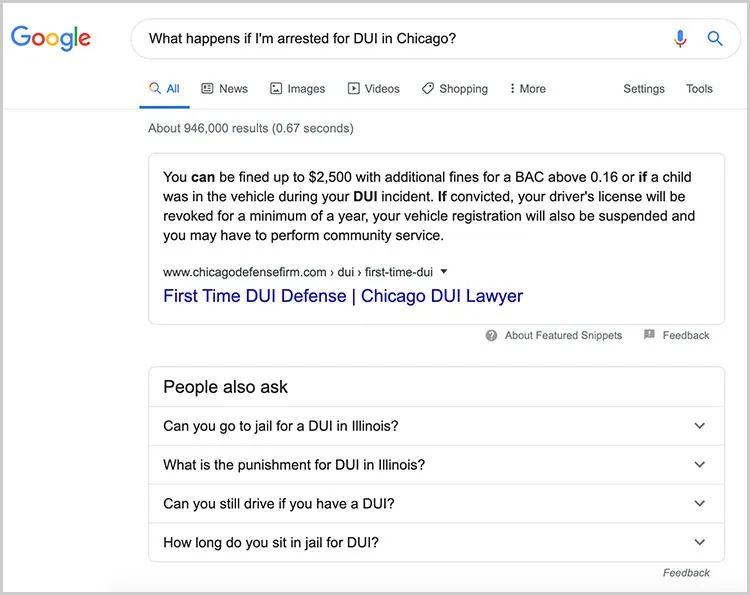The width and height of the screenshot is (750, 595).
Task: Open the search Tools options
Action: pyautogui.click(x=699, y=88)
